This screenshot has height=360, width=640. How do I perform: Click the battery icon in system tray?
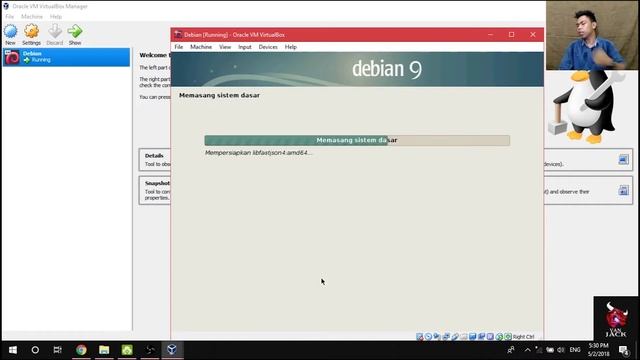click(x=550, y=350)
